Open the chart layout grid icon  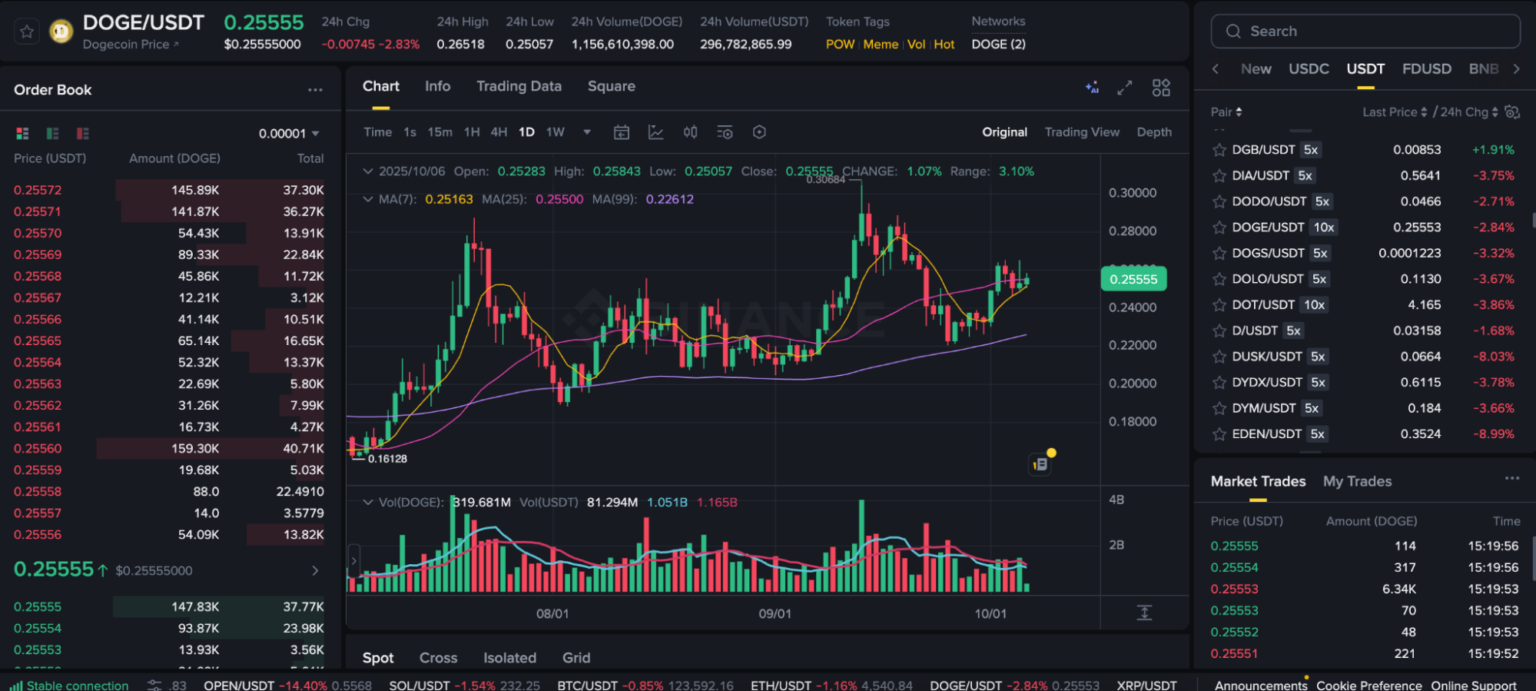1161,88
